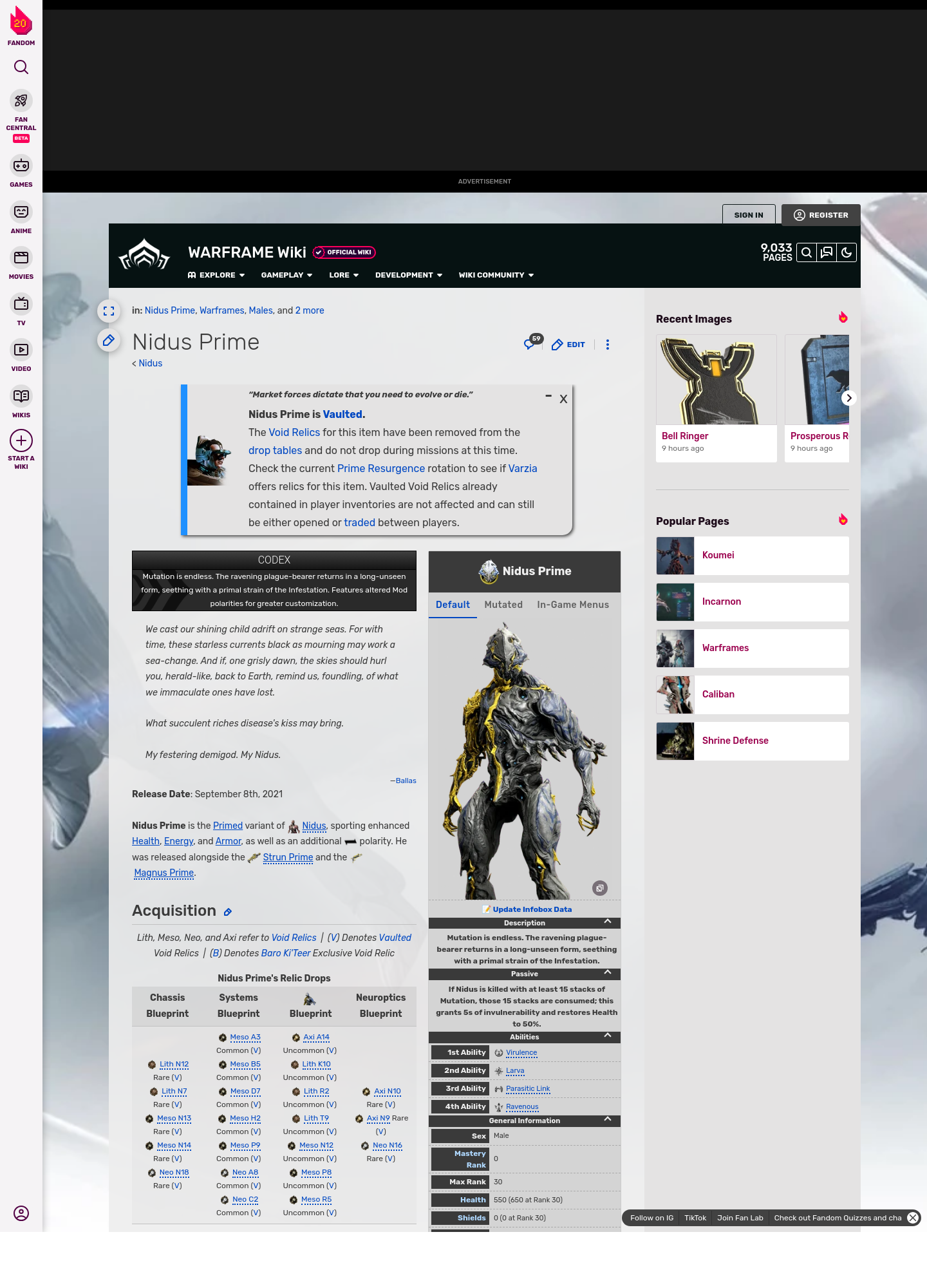Open the Ballas quote attribution link
Image resolution: width=927 pixels, height=1288 pixels.
coord(406,781)
